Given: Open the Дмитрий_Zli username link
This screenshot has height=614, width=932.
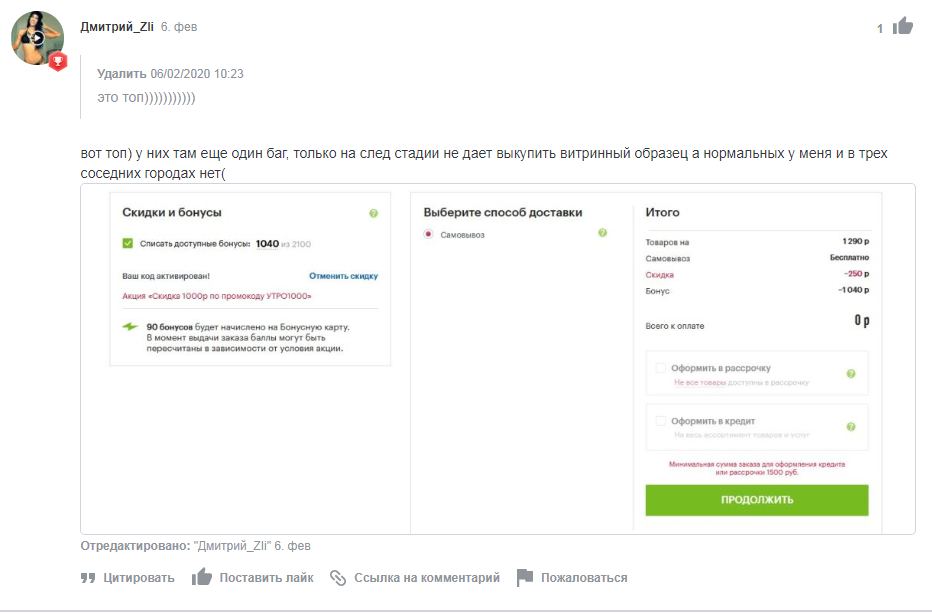Looking at the screenshot, I should 117,27.
